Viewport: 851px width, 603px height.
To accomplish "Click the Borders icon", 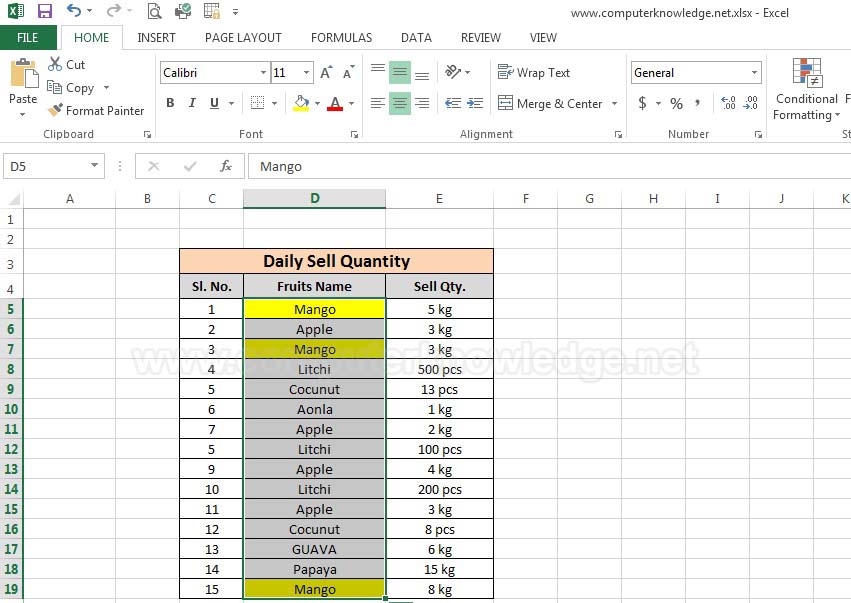I will 257,103.
